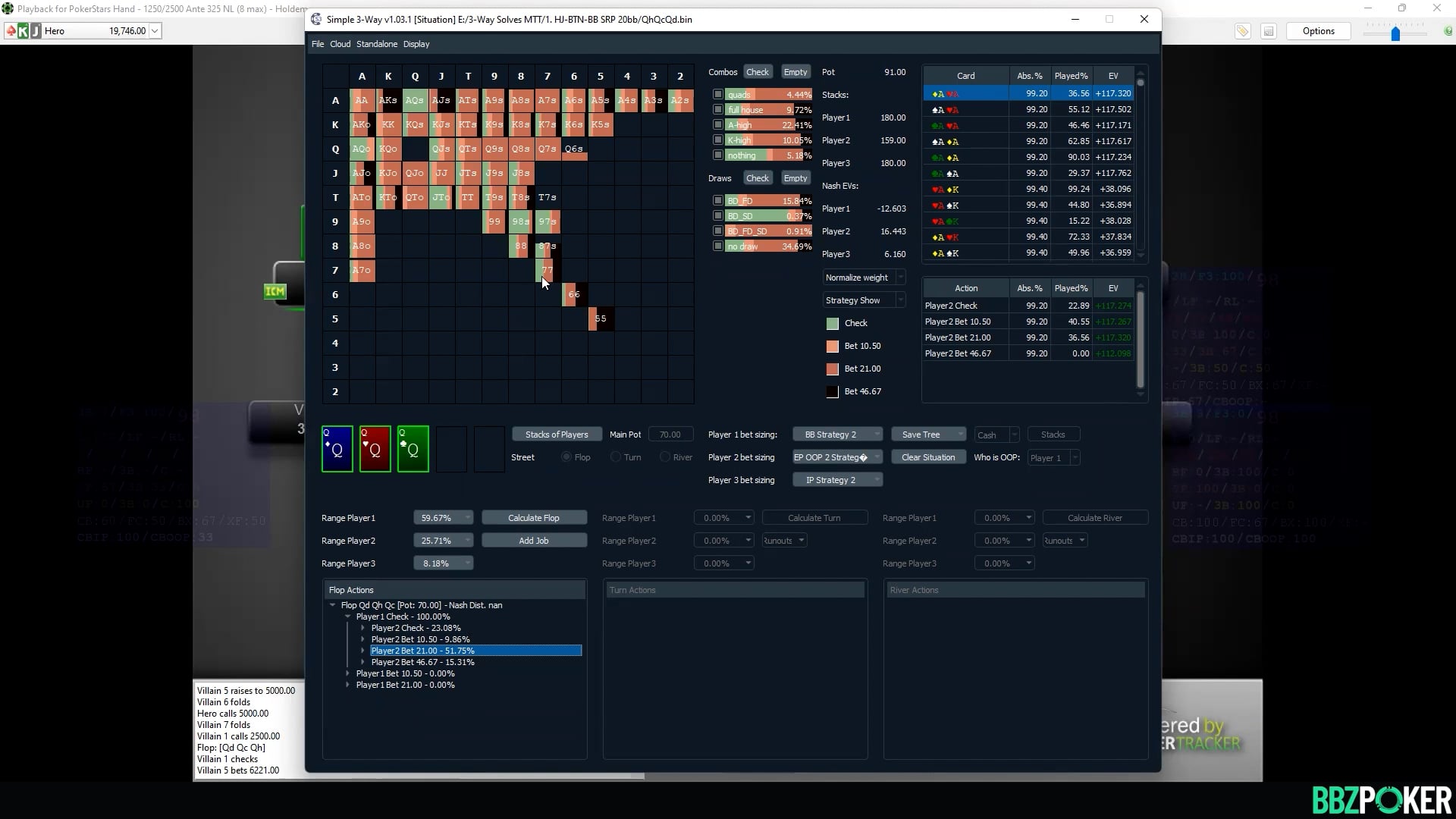Click the Main Pot input field
This screenshot has height=819, width=1456.
click(x=670, y=435)
